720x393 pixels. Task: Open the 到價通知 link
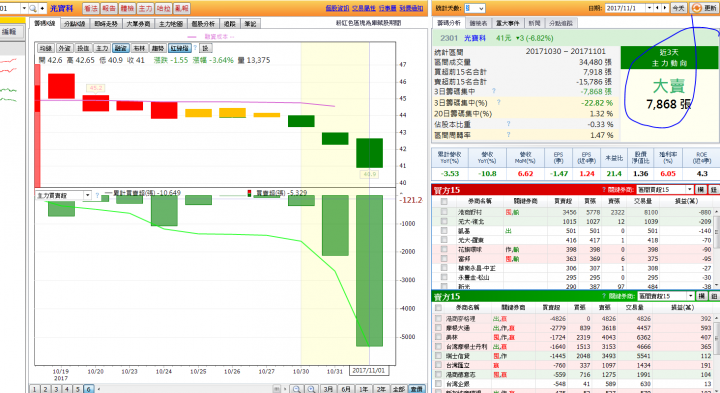click(411, 8)
